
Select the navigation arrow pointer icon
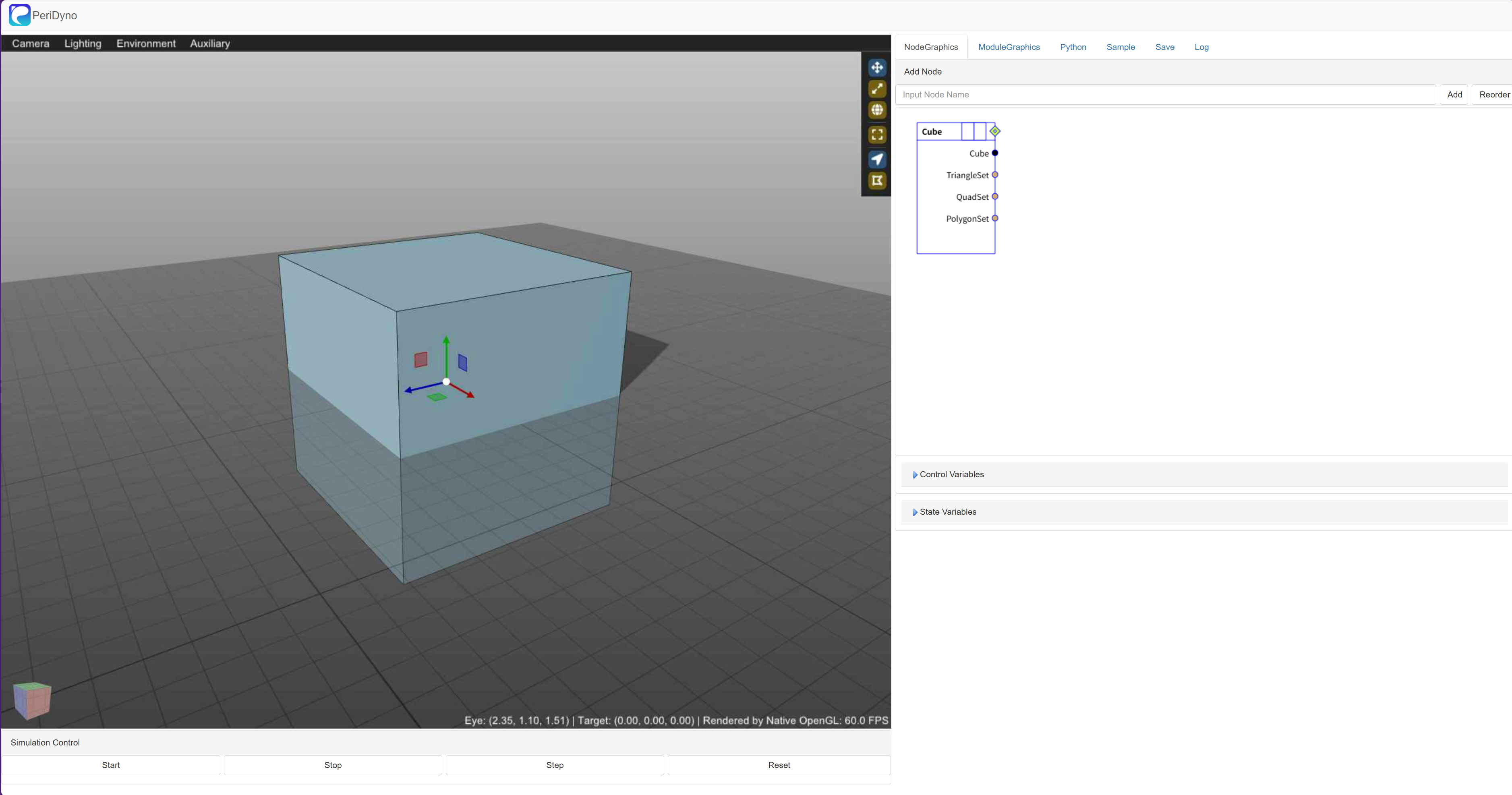click(877, 159)
